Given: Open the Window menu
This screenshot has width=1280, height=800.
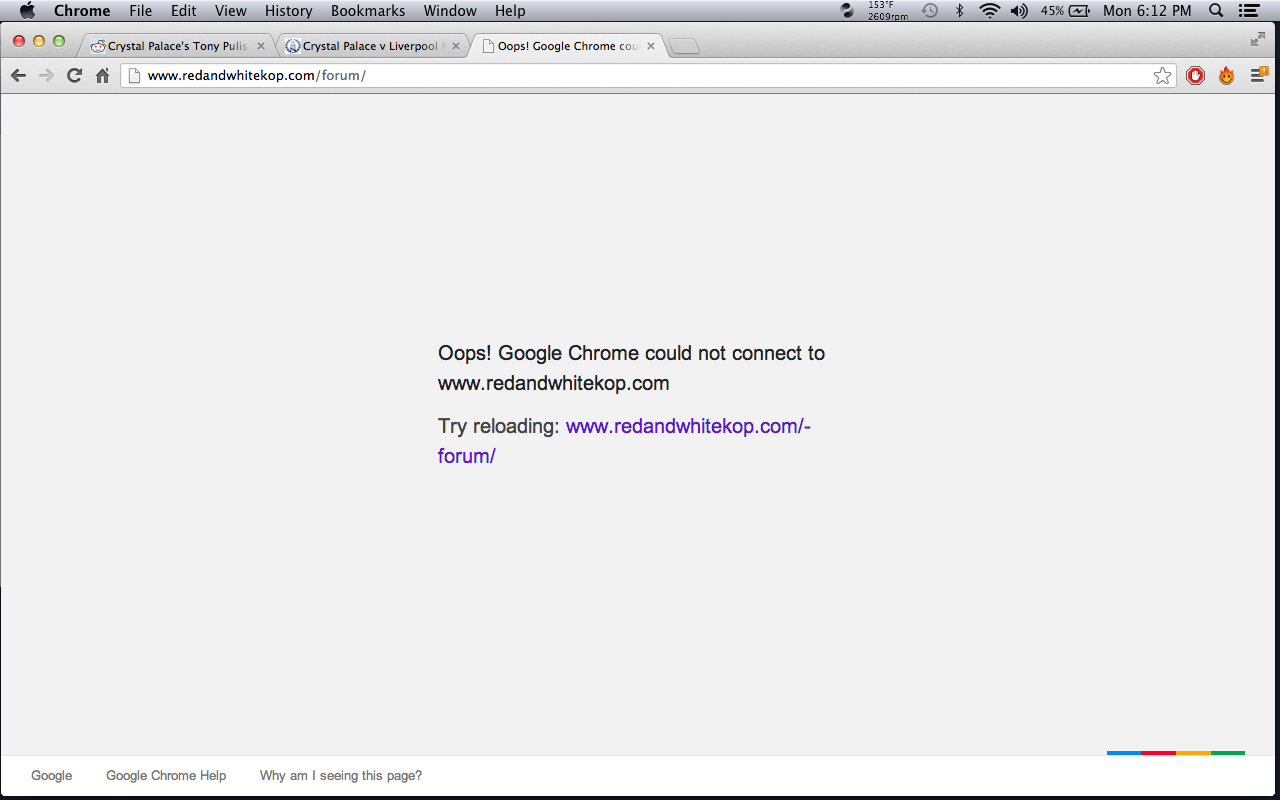Looking at the screenshot, I should coord(450,11).
